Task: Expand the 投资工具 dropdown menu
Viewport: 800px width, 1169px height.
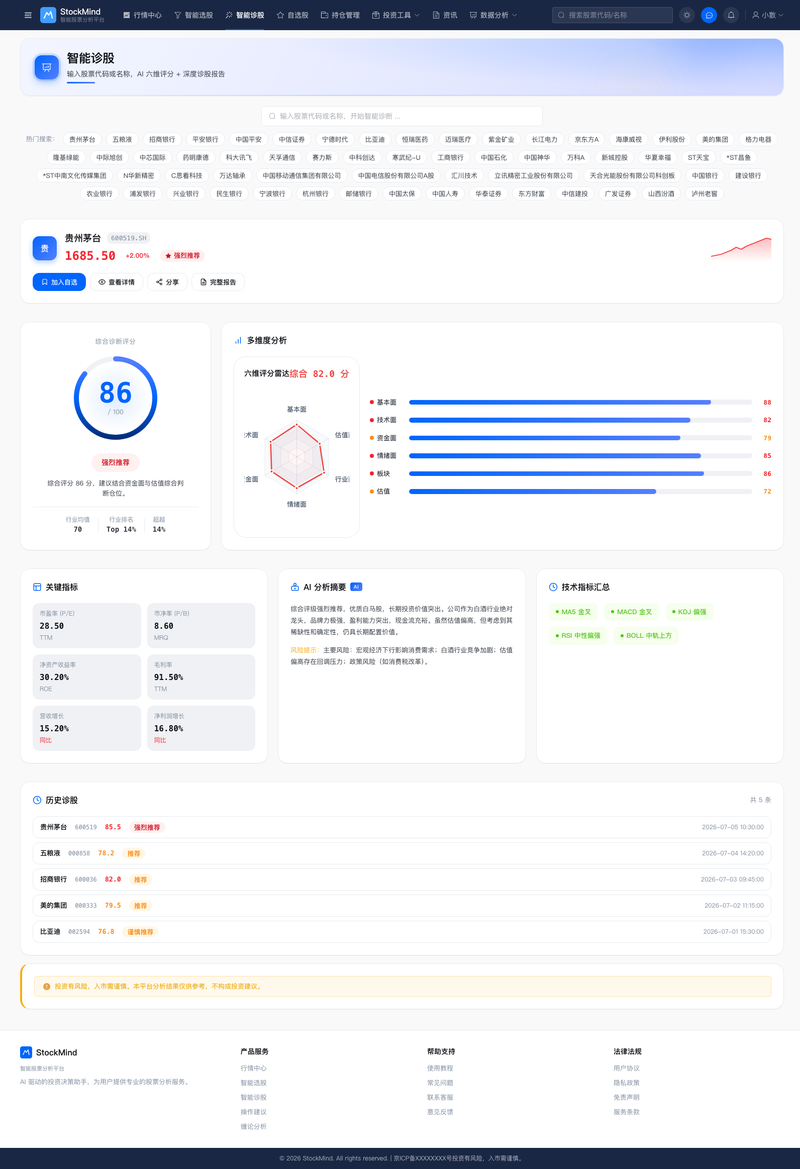Action: [x=396, y=15]
